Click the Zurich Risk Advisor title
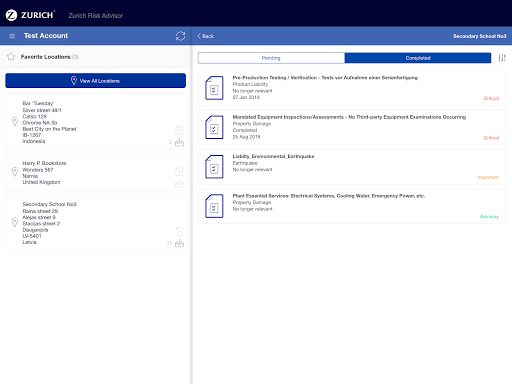 click(96, 15)
